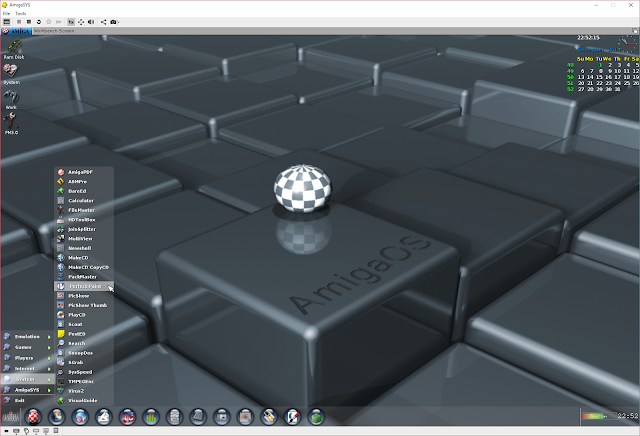The width and height of the screenshot is (640, 436).
Task: Click the reset circular arrow toolbar icon
Action: point(39,22)
